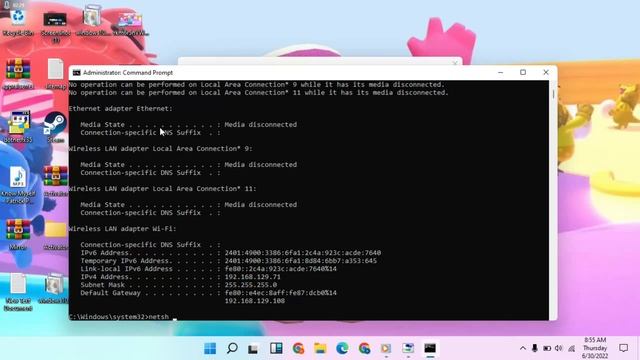This screenshot has height=360, width=640.
Task: Open the Windows Start menu
Action: (210, 348)
